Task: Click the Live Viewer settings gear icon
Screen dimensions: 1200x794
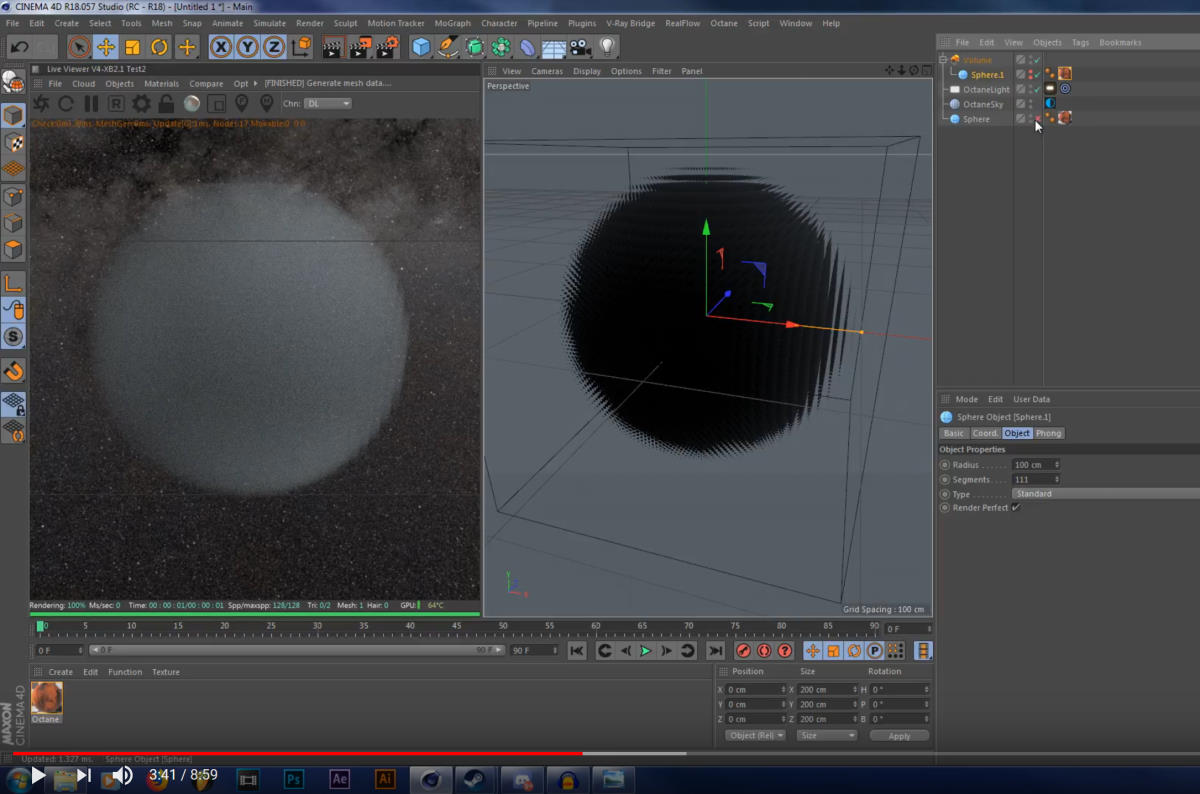Action: click(x=141, y=104)
